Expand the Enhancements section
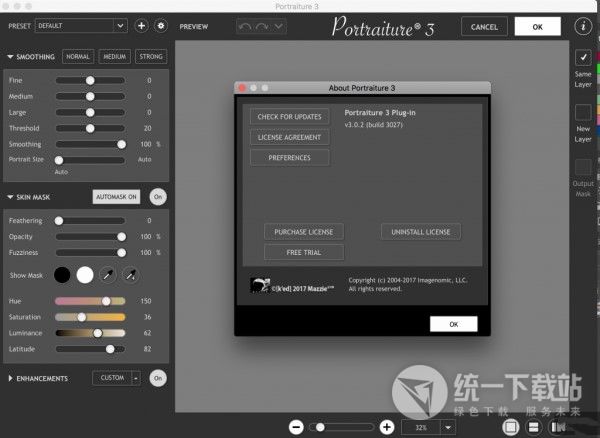600x438 pixels. (x=10, y=378)
